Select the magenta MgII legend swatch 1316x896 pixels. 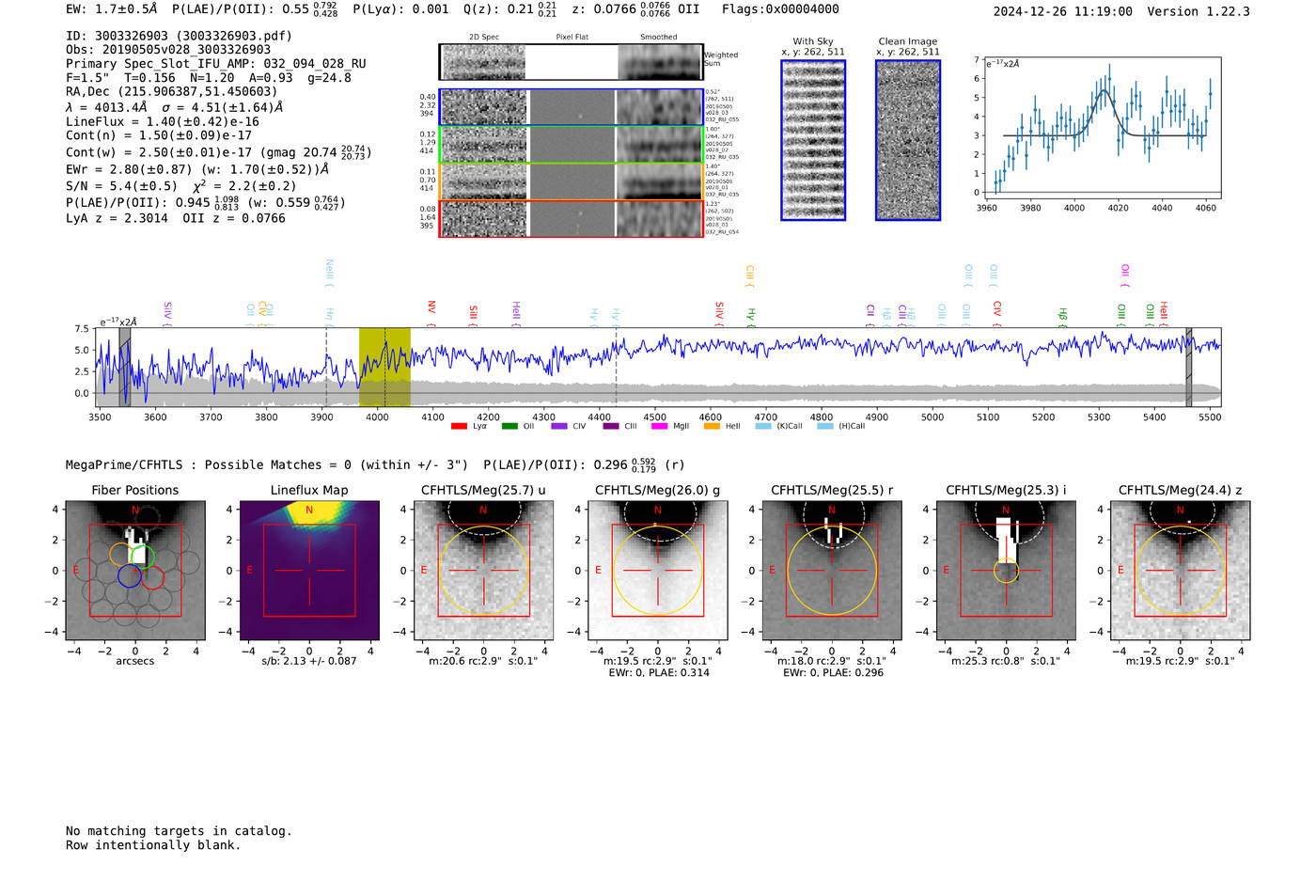tap(659, 426)
